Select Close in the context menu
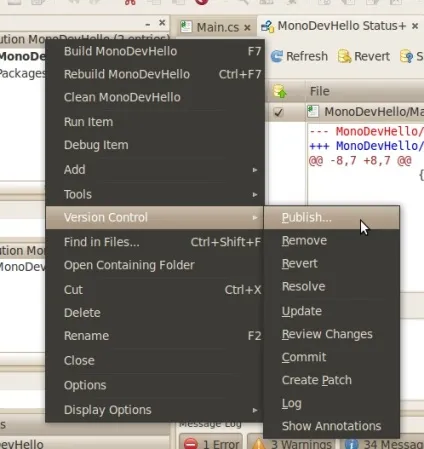Image resolution: width=424 pixels, height=449 pixels. click(155, 360)
